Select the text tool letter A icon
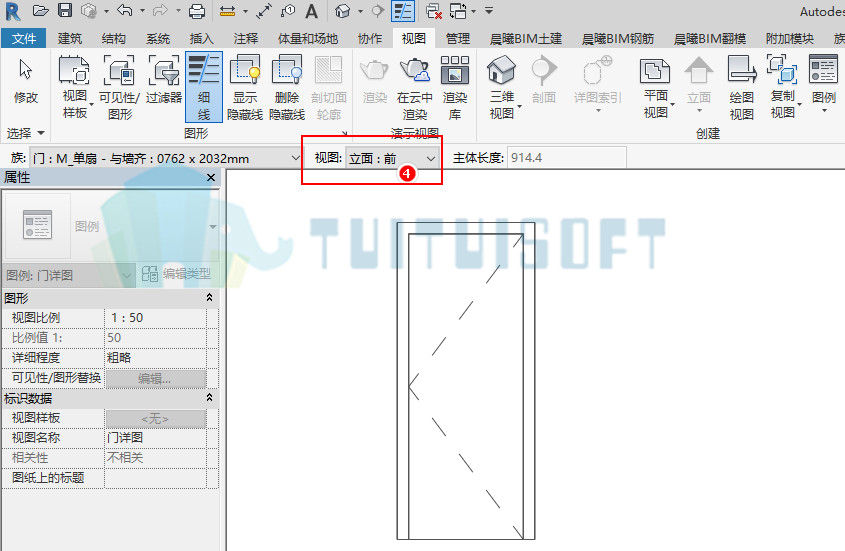The width and height of the screenshot is (845, 551). tap(311, 11)
